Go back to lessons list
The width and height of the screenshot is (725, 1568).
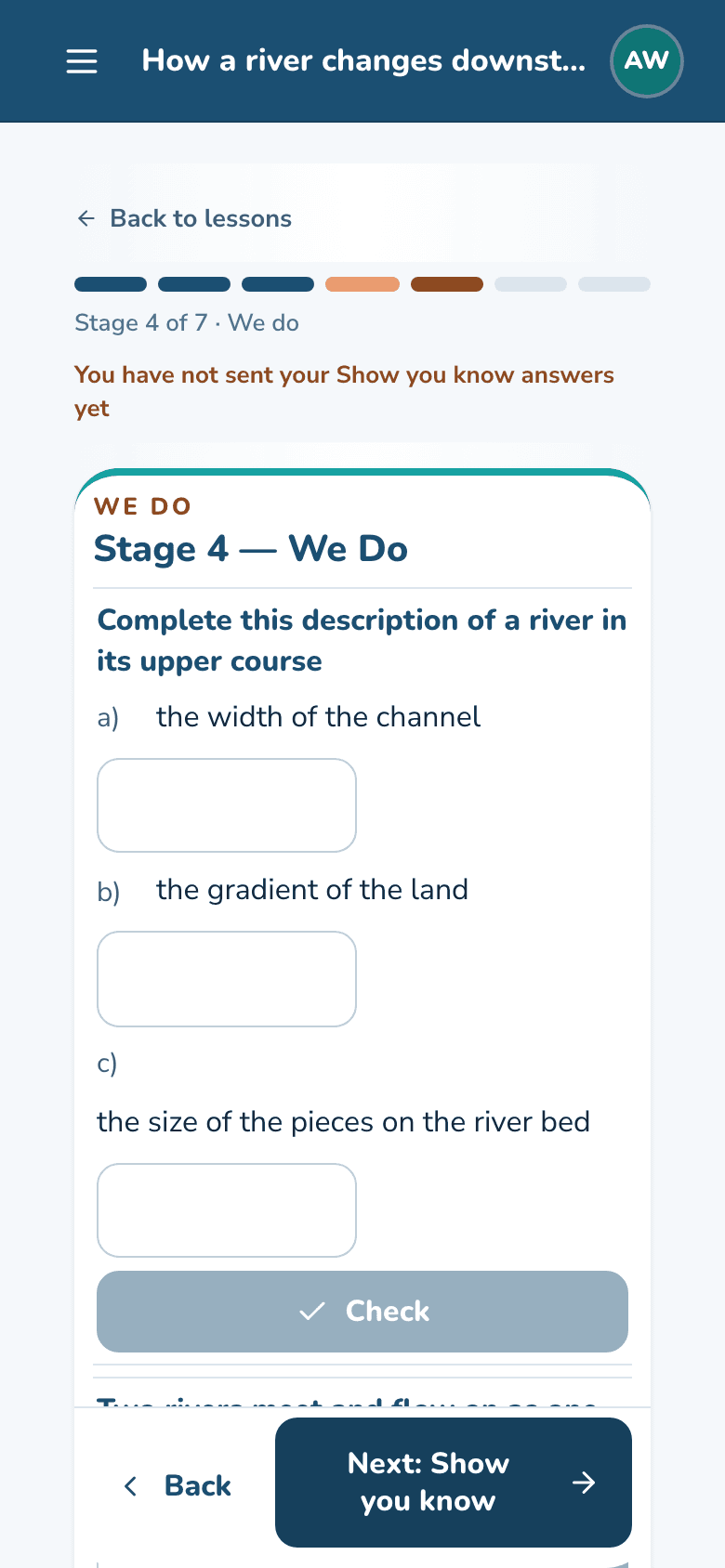point(184,218)
